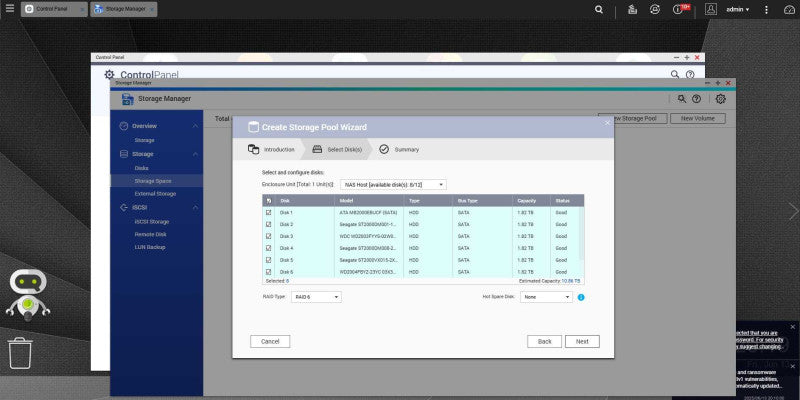
Task: Uncheck the Disk 1 checkbox
Action: pos(268,212)
